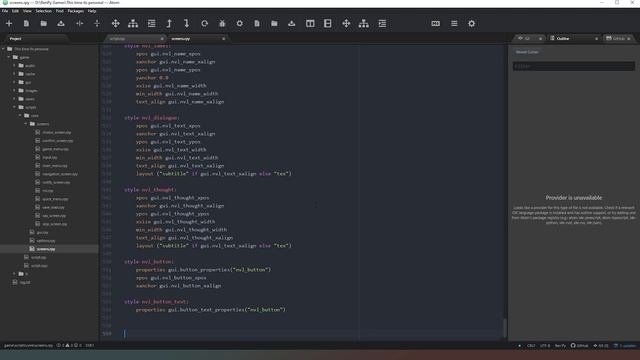The width and height of the screenshot is (640, 360).
Task: Open main_menu.rpy in the project tree
Action: click(55, 166)
